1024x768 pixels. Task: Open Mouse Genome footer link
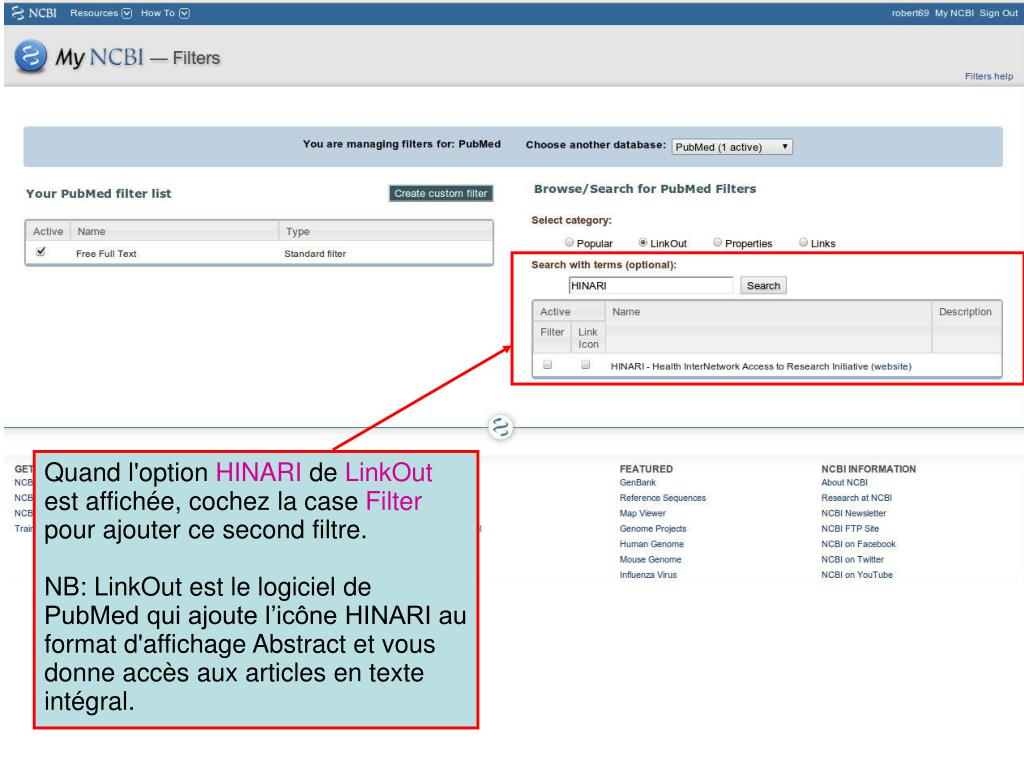click(650, 560)
